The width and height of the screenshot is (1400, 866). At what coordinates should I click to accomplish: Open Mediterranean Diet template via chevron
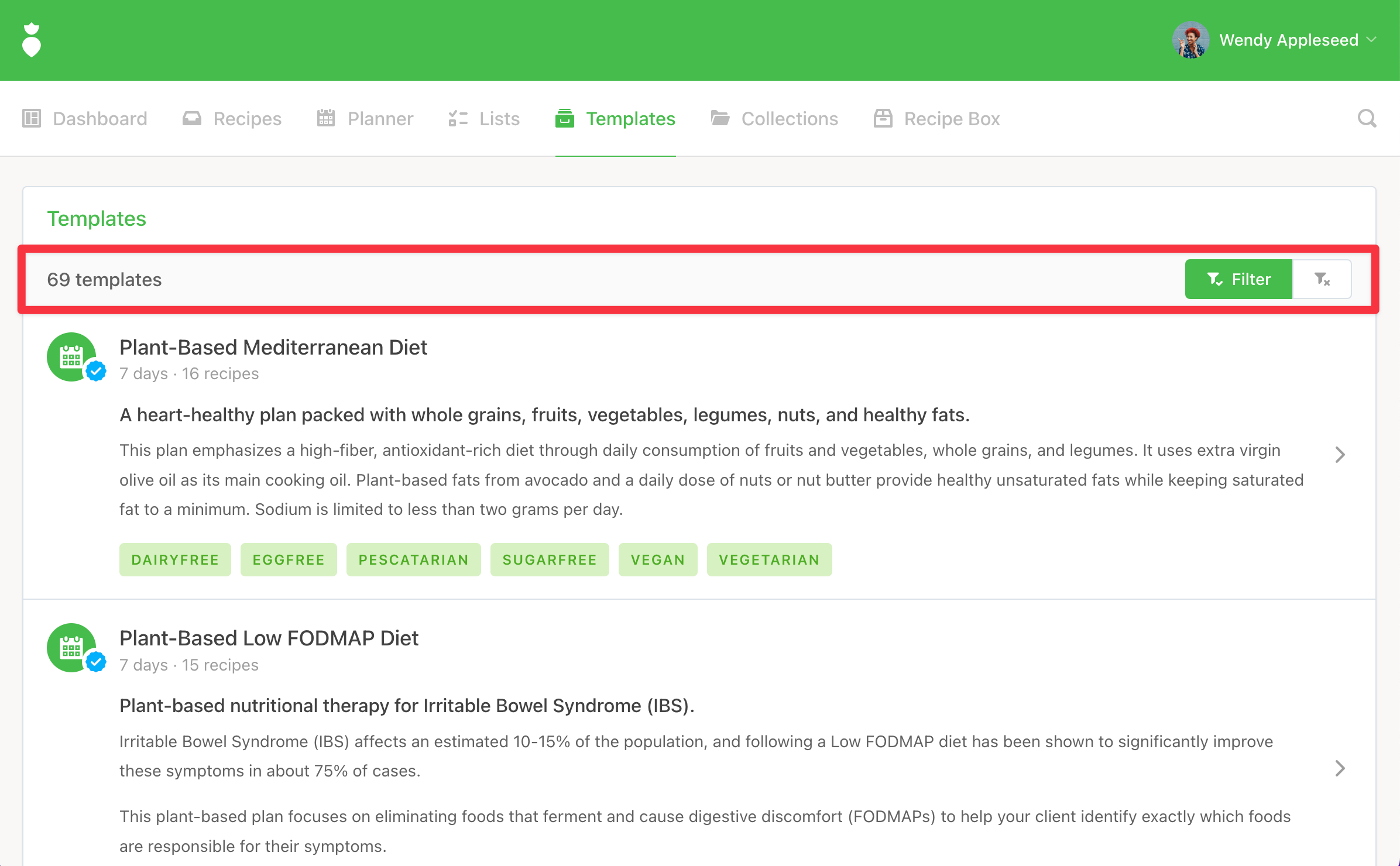(1340, 455)
